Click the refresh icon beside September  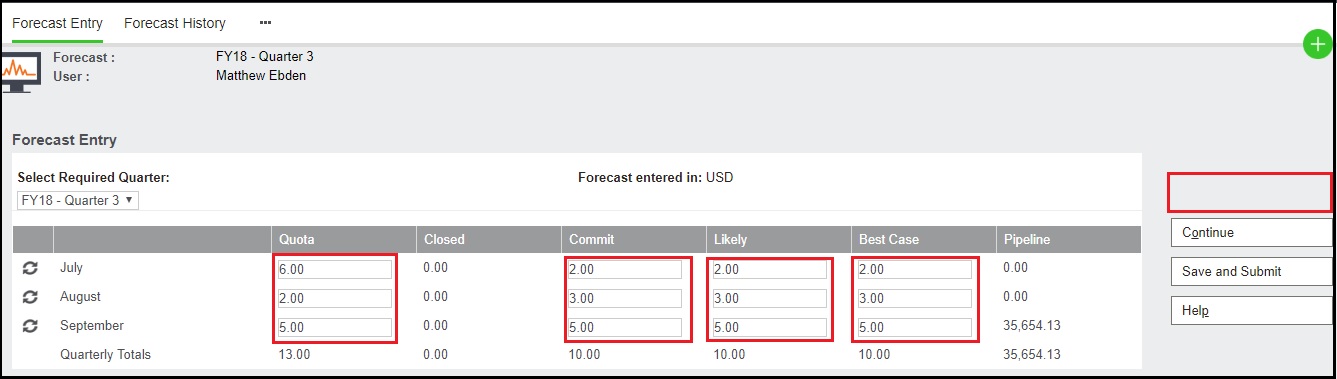(30, 326)
